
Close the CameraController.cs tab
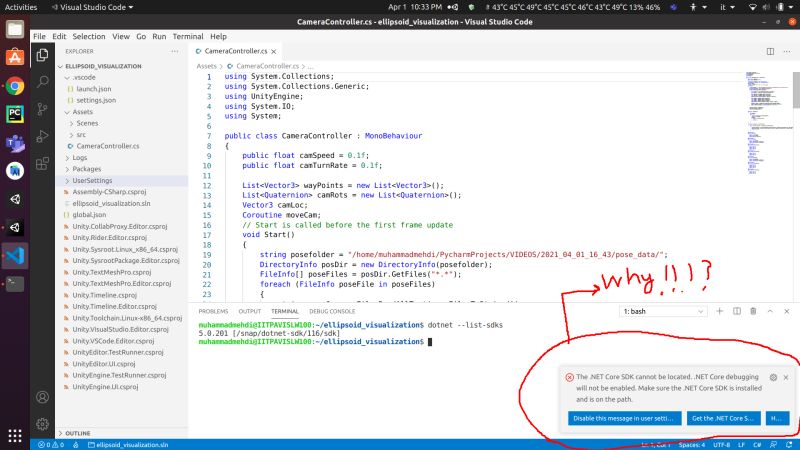[274, 52]
